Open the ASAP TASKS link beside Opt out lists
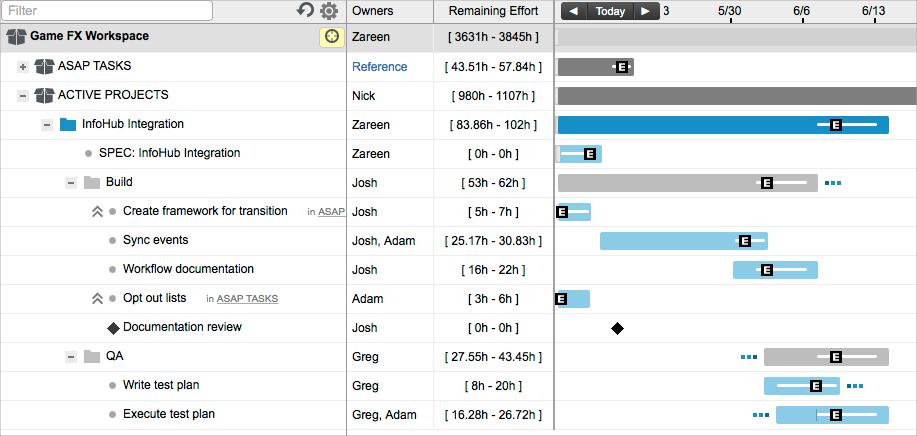Viewport: 917px width, 436px height. [x=247, y=299]
